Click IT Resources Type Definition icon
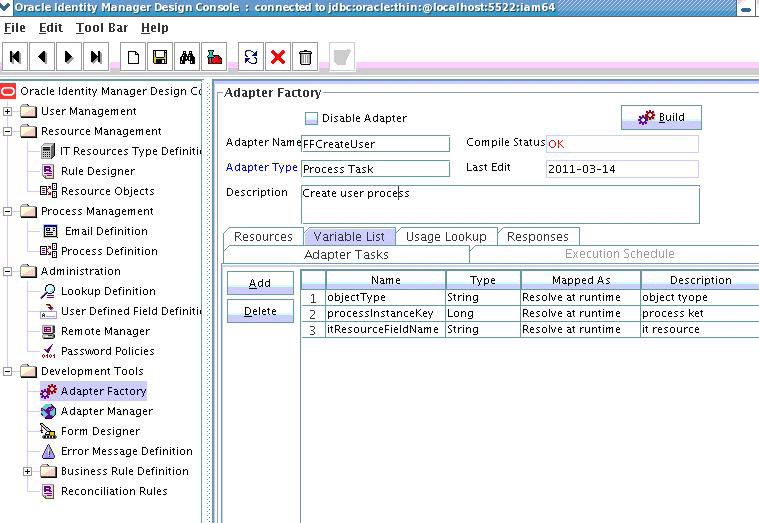The image size is (759, 523). coord(48,151)
